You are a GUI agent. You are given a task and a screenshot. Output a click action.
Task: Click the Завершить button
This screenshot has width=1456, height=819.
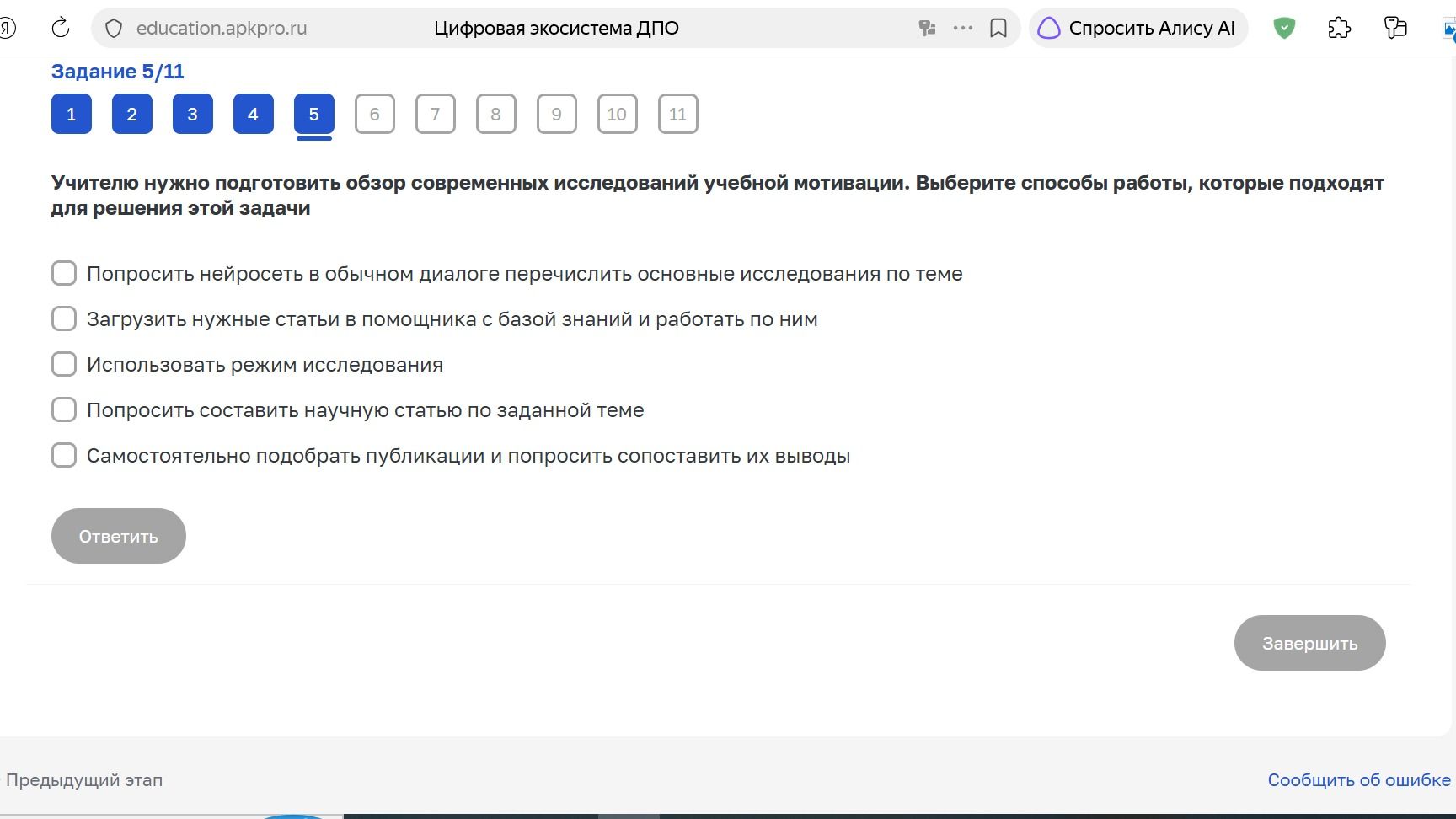[x=1310, y=643]
